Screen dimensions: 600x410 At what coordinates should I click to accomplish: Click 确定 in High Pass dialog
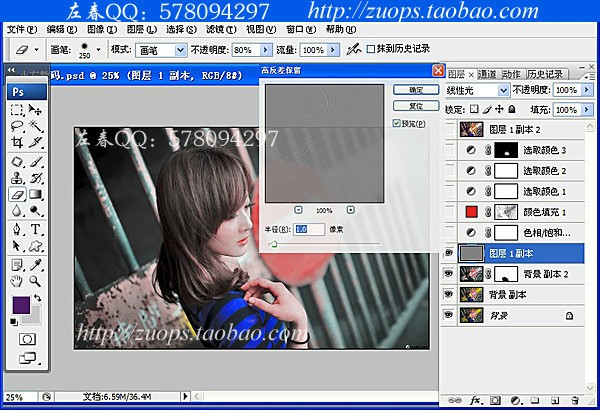pos(416,90)
